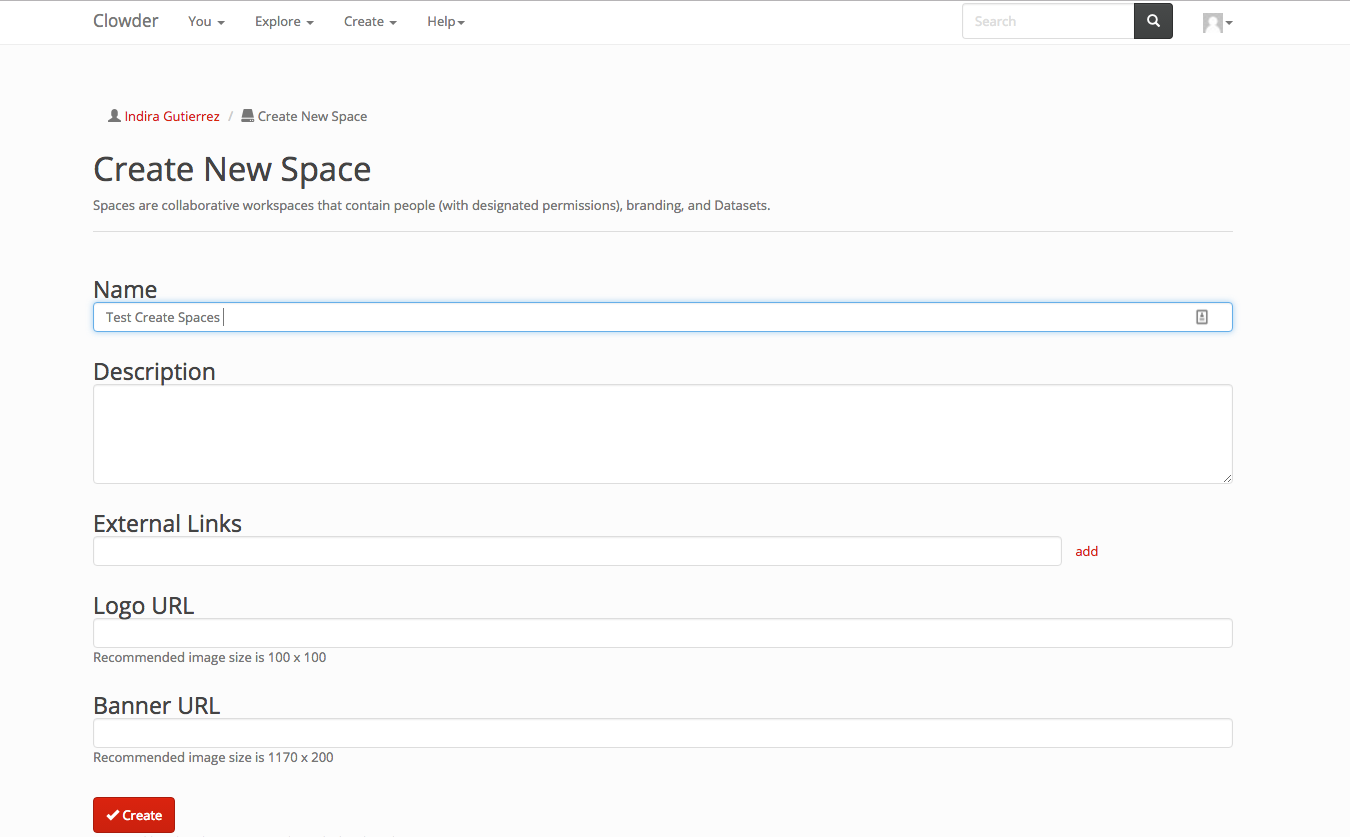Focus the Logo URL field
Image resolution: width=1350 pixels, height=837 pixels.
coord(662,633)
